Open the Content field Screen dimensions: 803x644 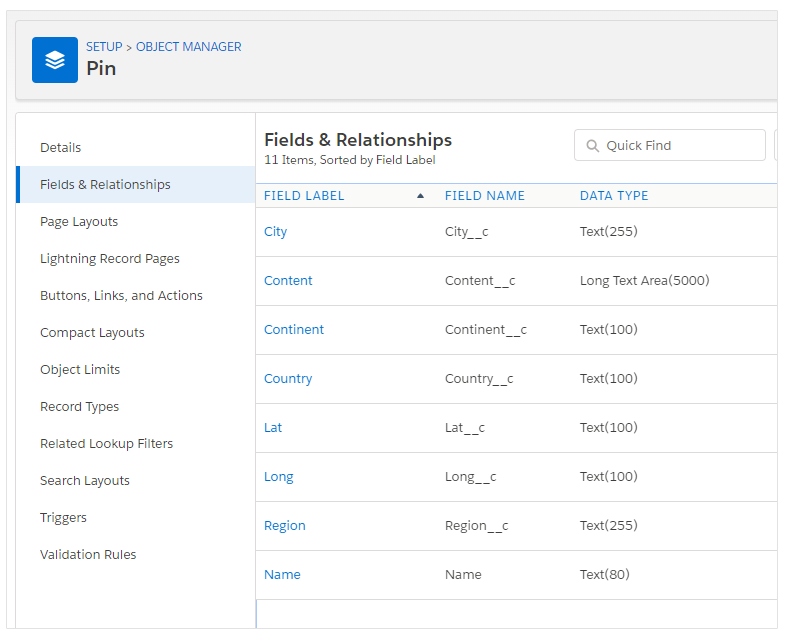[x=288, y=281]
